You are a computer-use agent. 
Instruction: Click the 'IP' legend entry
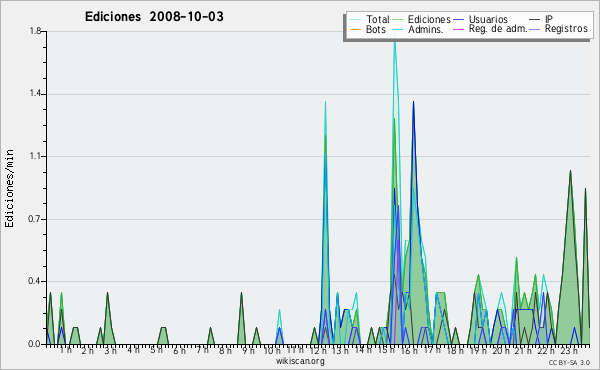pyautogui.click(x=549, y=19)
